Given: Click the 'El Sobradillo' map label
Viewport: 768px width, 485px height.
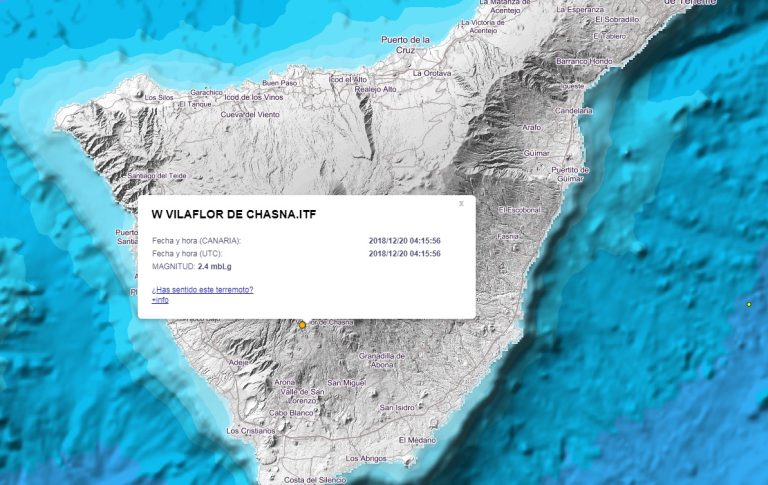Looking at the screenshot, I should 617,19.
